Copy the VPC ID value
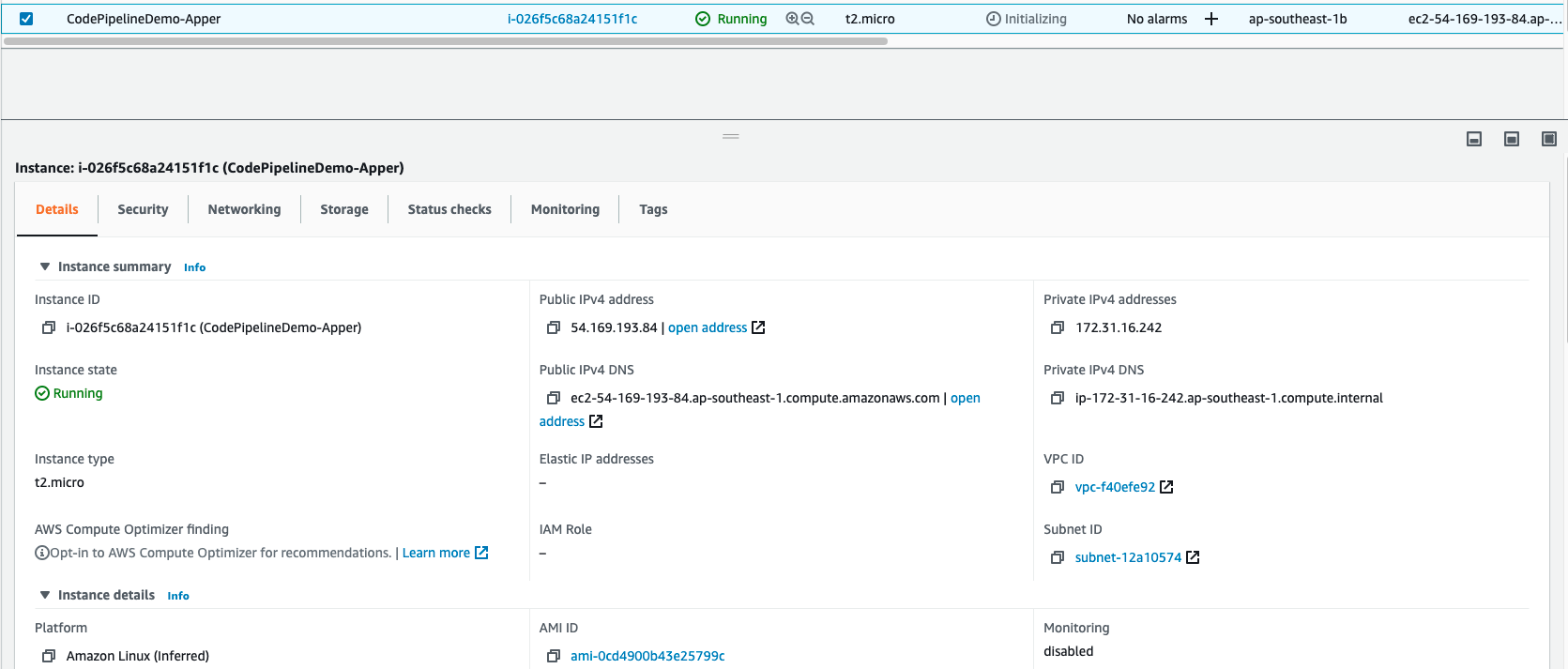 pos(1058,487)
